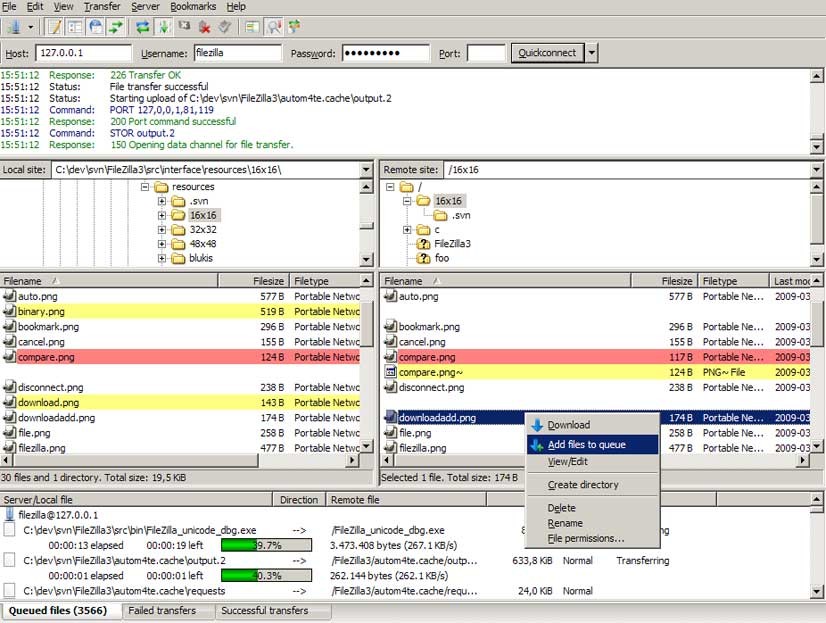Click the disconnect from server icon

205,27
